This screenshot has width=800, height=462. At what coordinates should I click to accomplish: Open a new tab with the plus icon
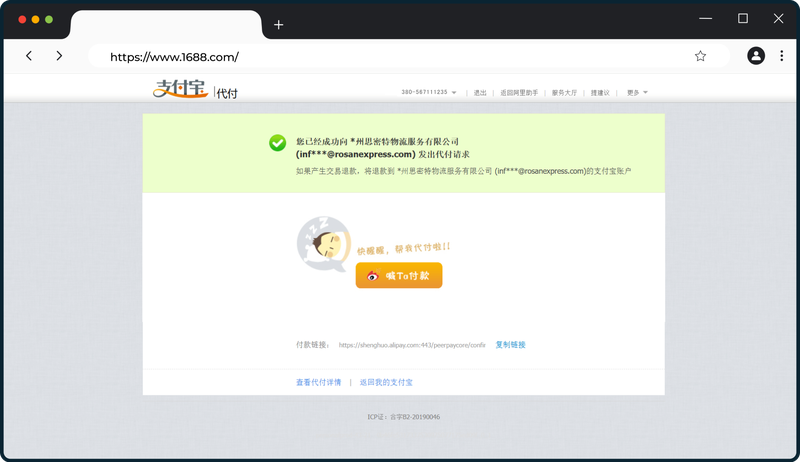point(279,24)
